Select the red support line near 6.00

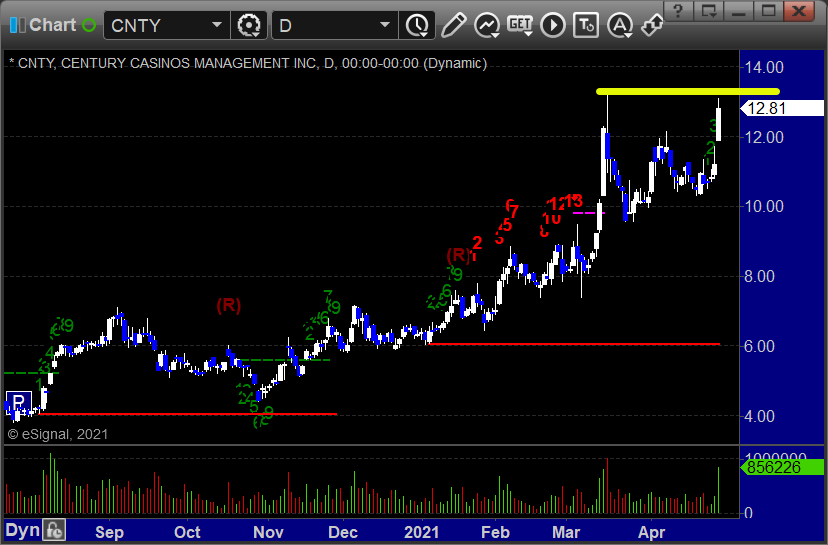click(575, 344)
